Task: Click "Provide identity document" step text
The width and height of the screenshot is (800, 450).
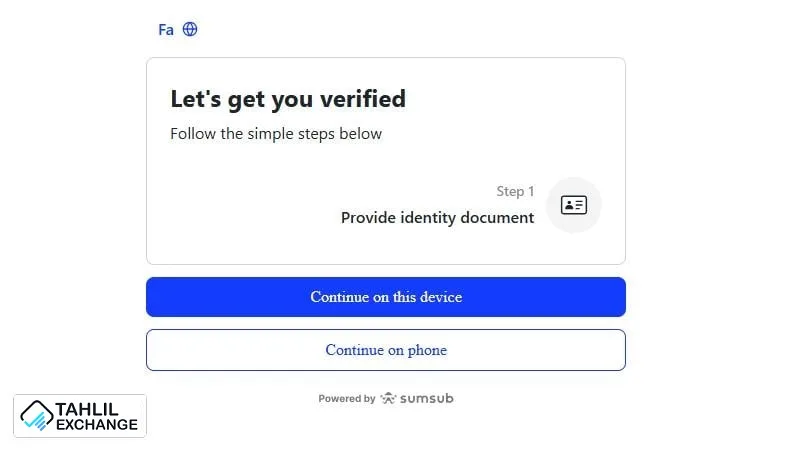Action: click(437, 217)
